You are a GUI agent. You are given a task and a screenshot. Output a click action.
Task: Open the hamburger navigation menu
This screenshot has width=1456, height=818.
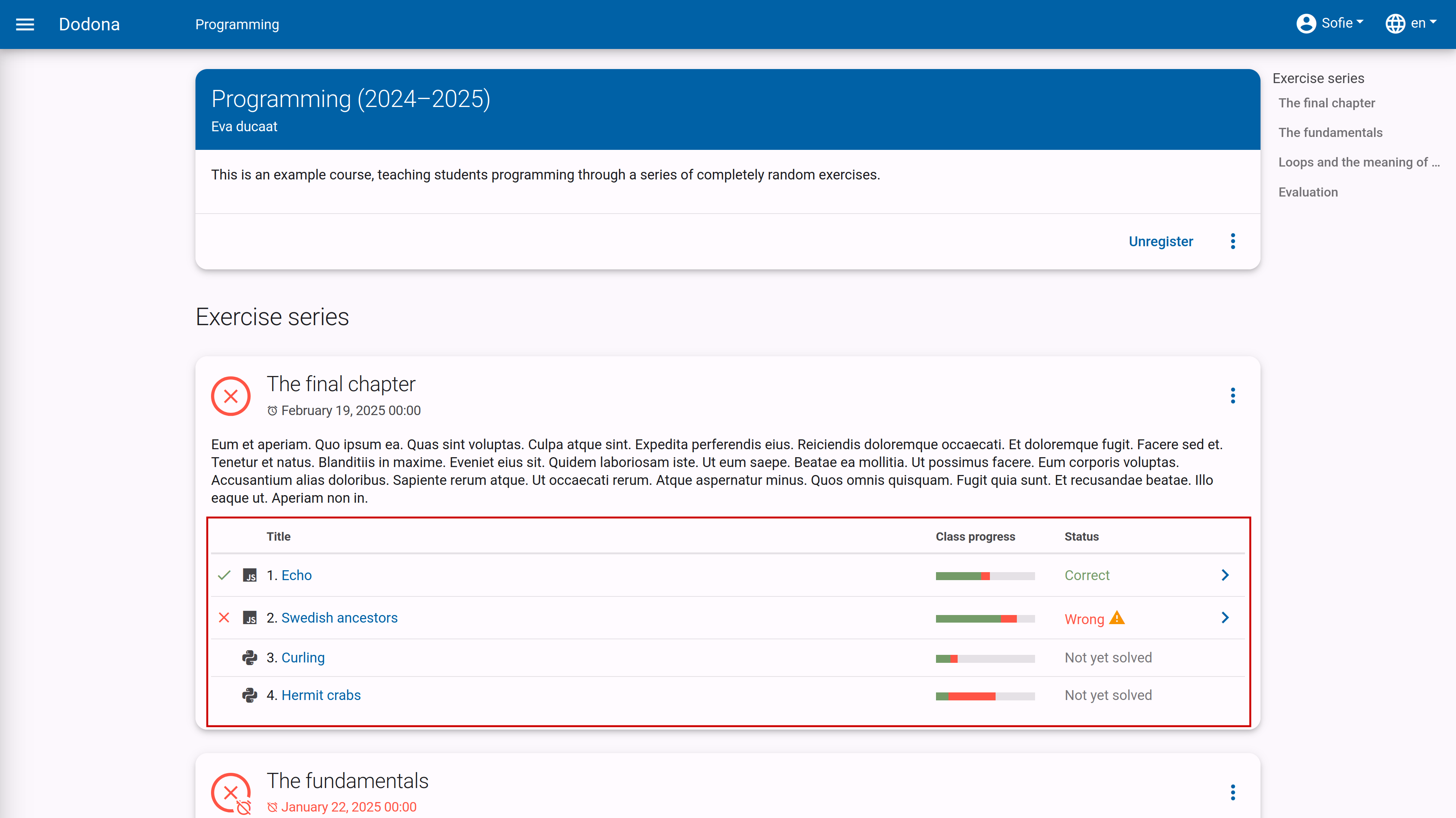pyautogui.click(x=25, y=24)
